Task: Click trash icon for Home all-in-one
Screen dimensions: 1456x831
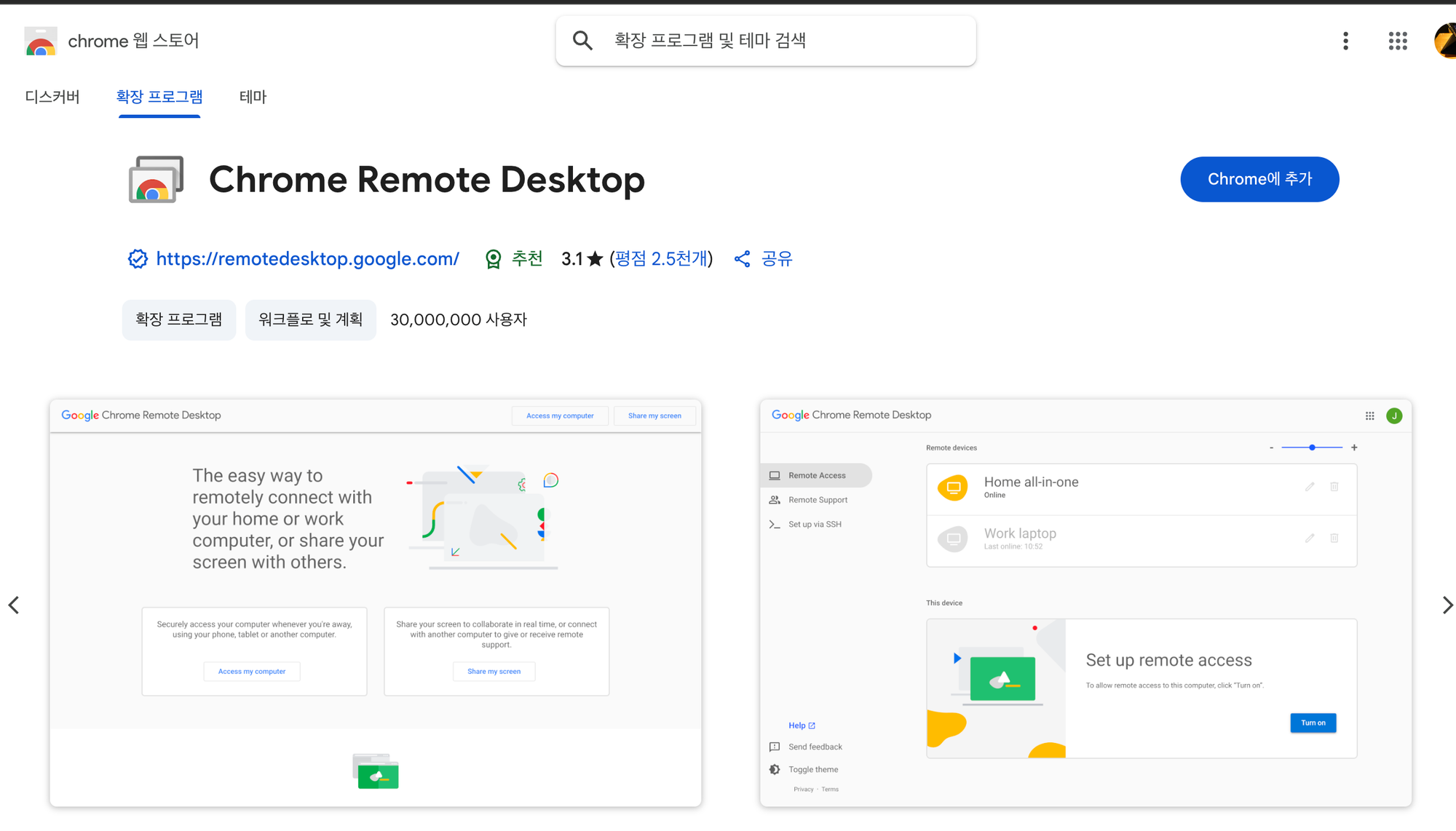Action: pyautogui.click(x=1334, y=487)
